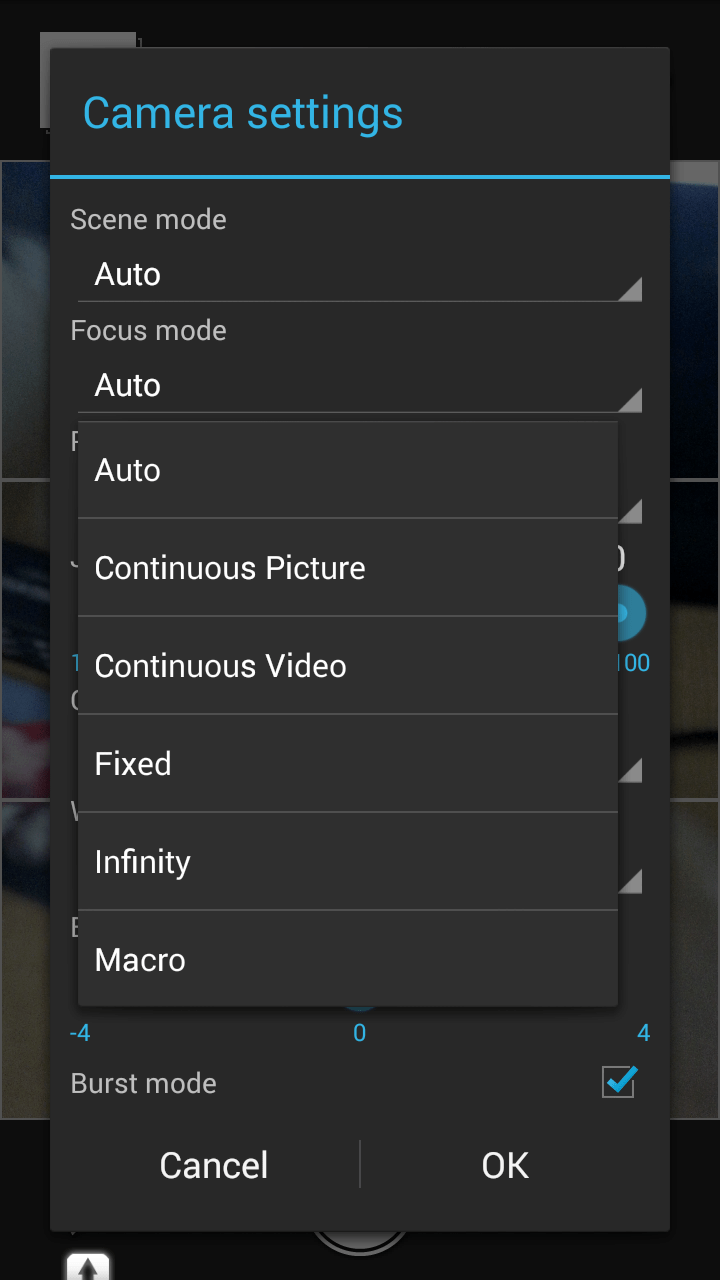Pick the Macro focus option
The image size is (720, 1280).
(348, 959)
